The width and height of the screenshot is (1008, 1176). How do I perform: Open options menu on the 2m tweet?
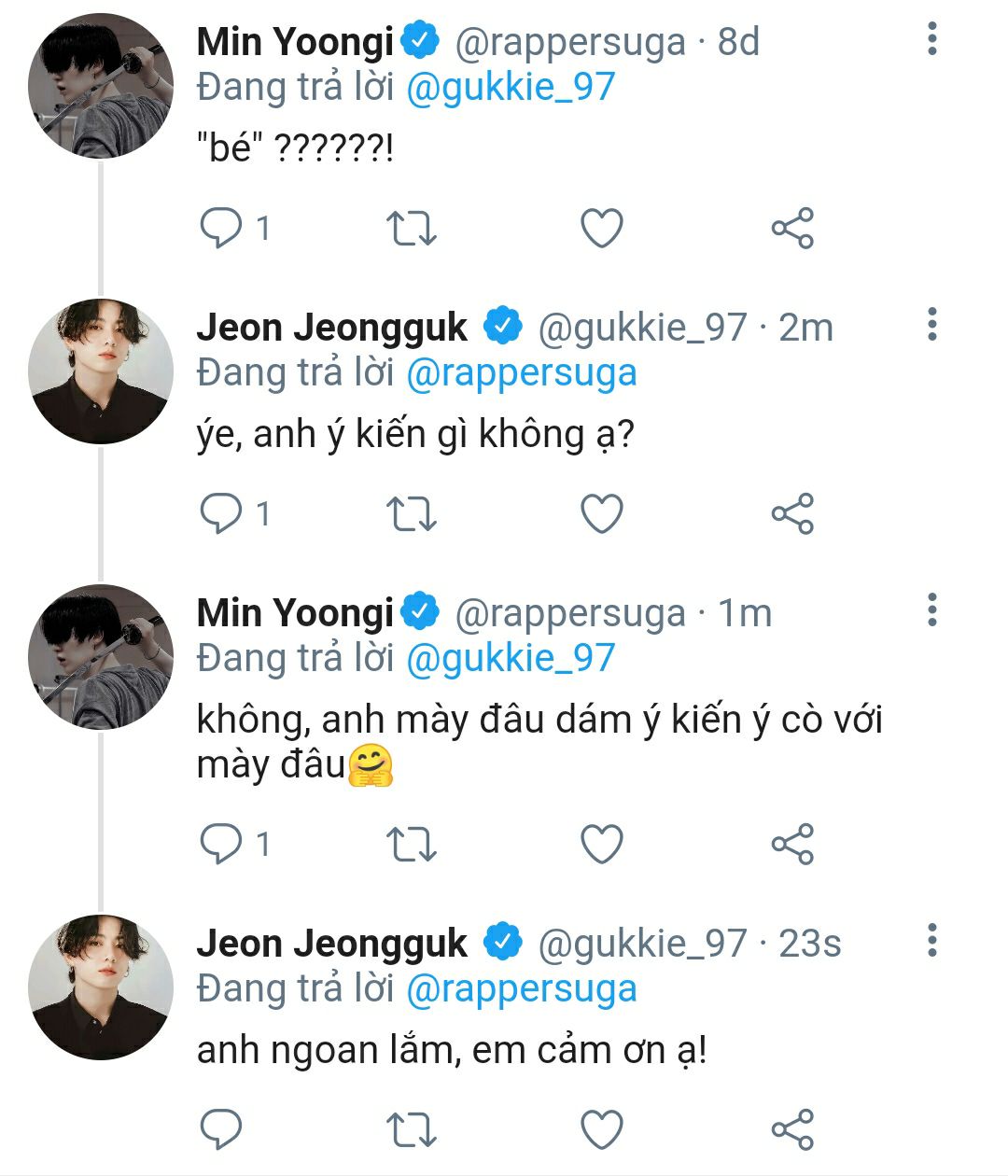click(x=931, y=325)
